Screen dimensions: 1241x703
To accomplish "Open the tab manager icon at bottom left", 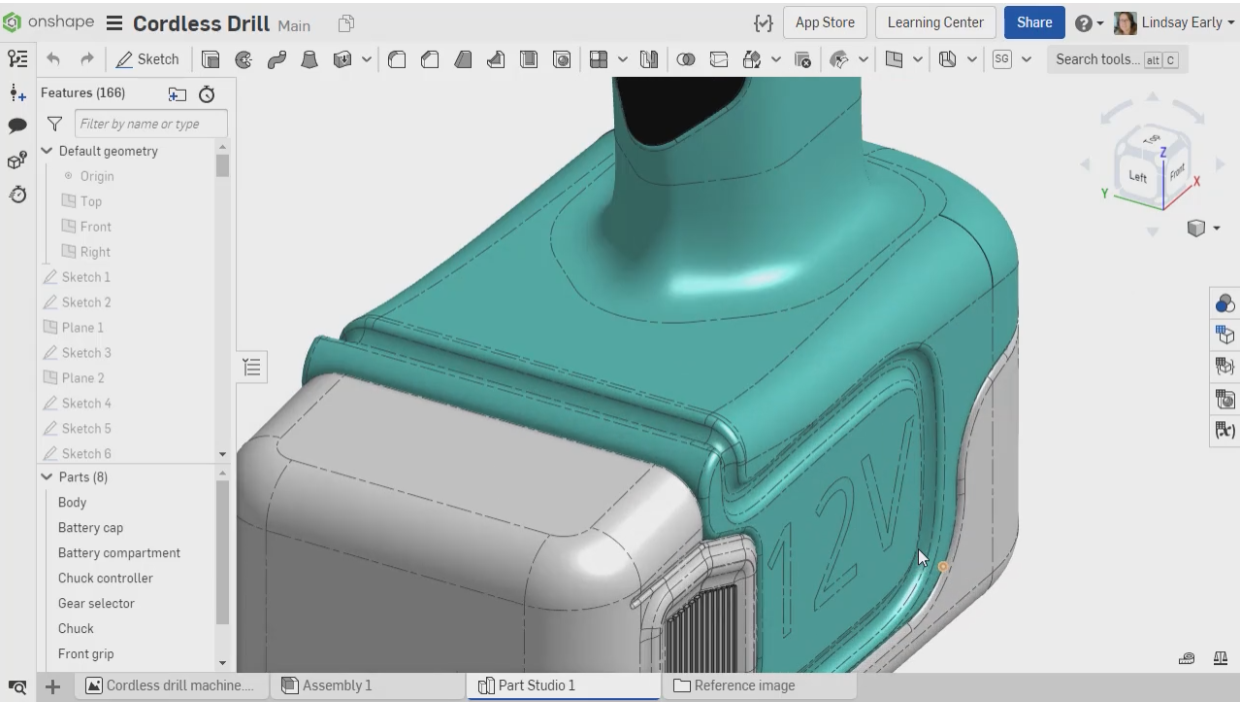I will (17, 687).
